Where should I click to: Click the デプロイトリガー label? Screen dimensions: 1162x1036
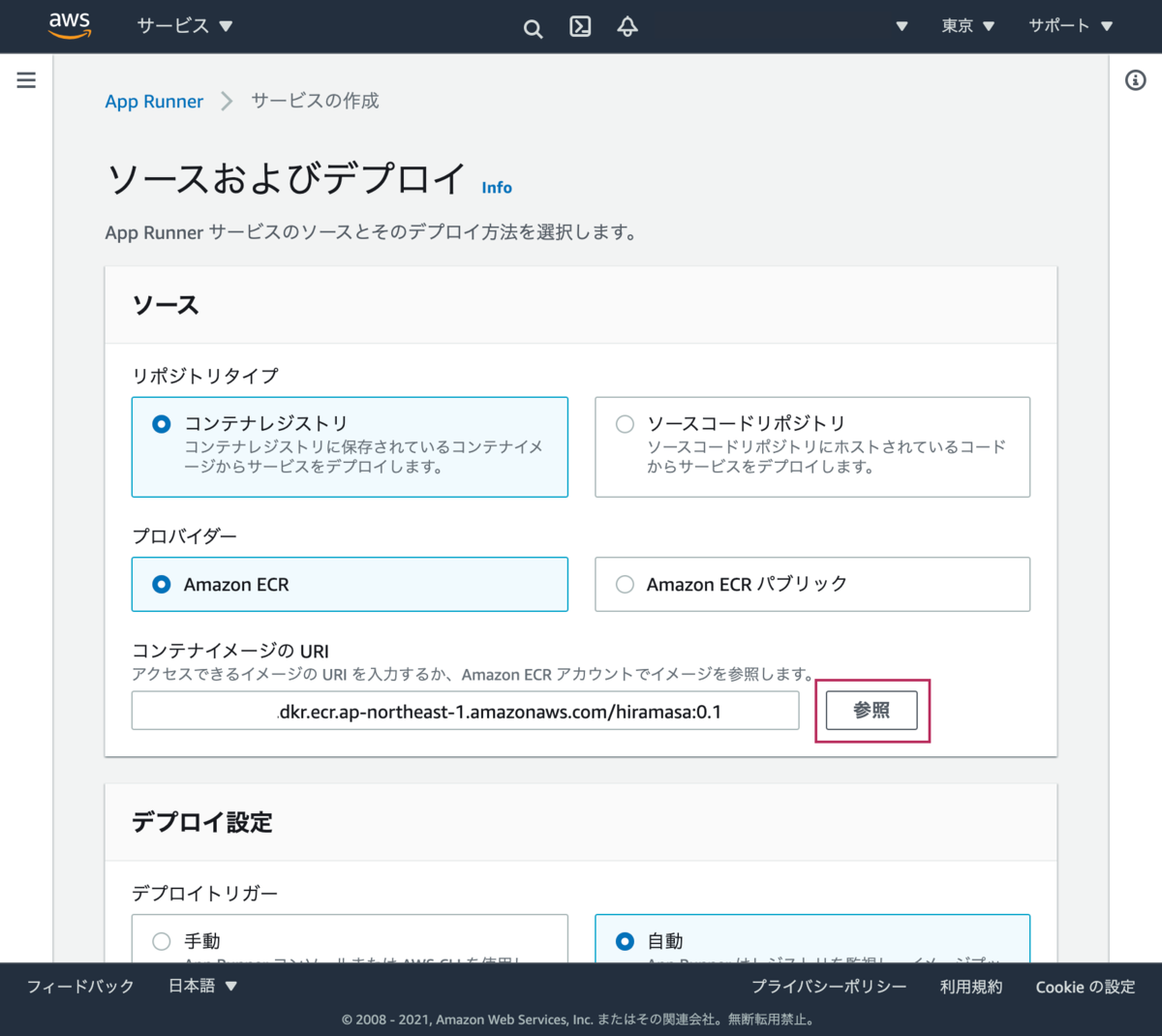tap(205, 893)
